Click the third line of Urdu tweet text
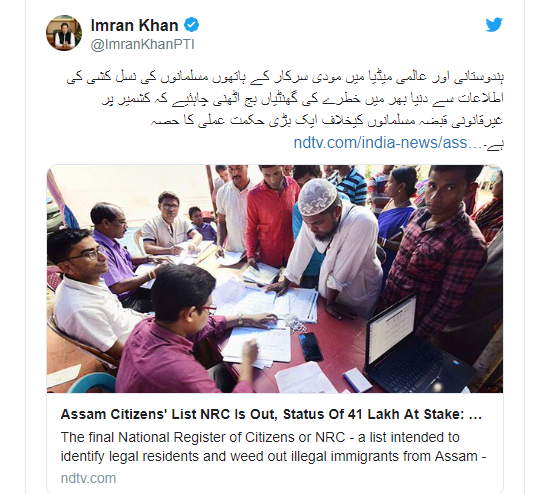The image size is (560, 494). click(x=327, y=120)
